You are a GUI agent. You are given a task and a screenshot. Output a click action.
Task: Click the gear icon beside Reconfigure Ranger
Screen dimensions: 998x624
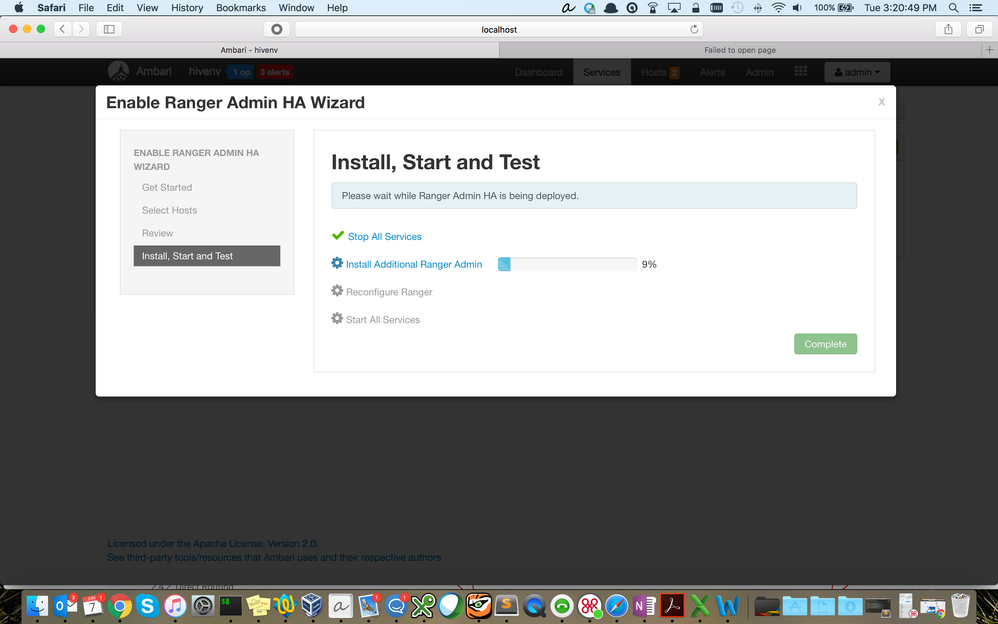click(337, 291)
